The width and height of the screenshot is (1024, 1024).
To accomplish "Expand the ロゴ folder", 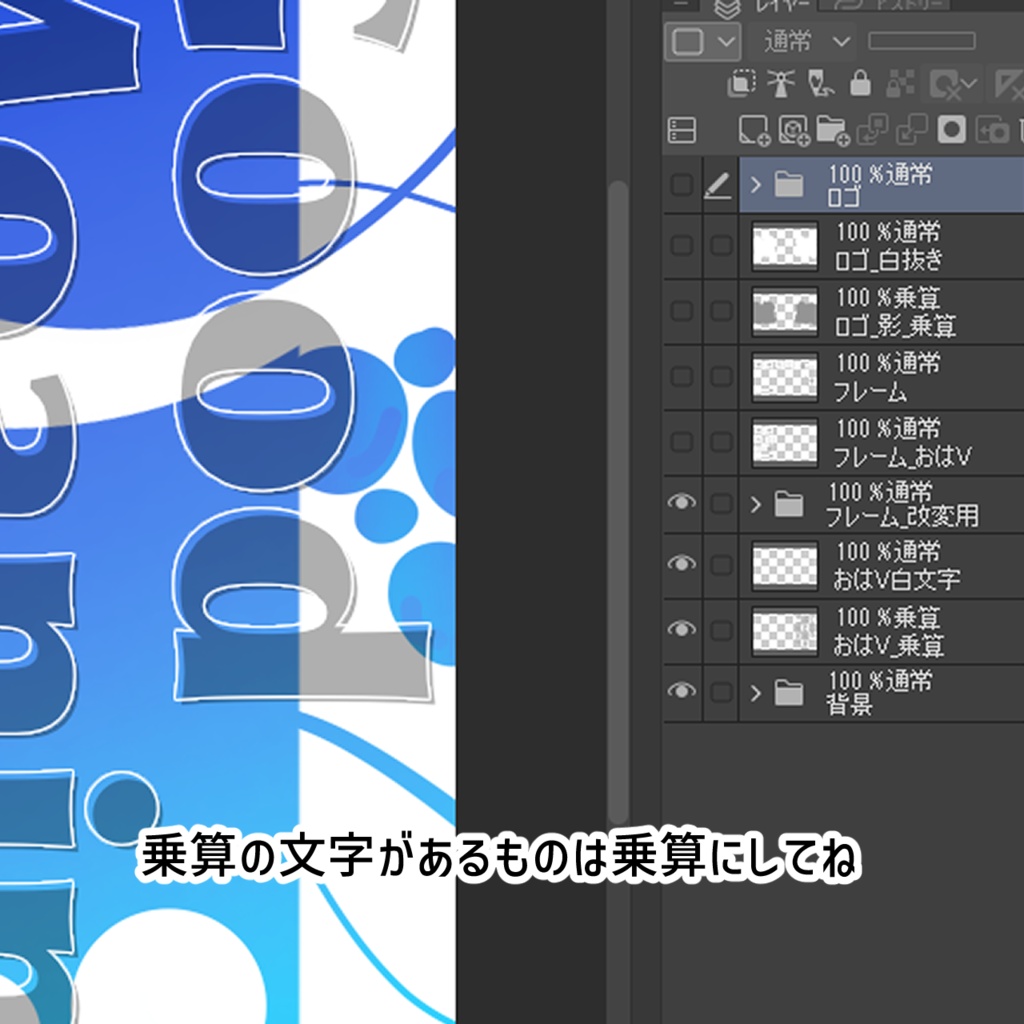I will (x=757, y=183).
